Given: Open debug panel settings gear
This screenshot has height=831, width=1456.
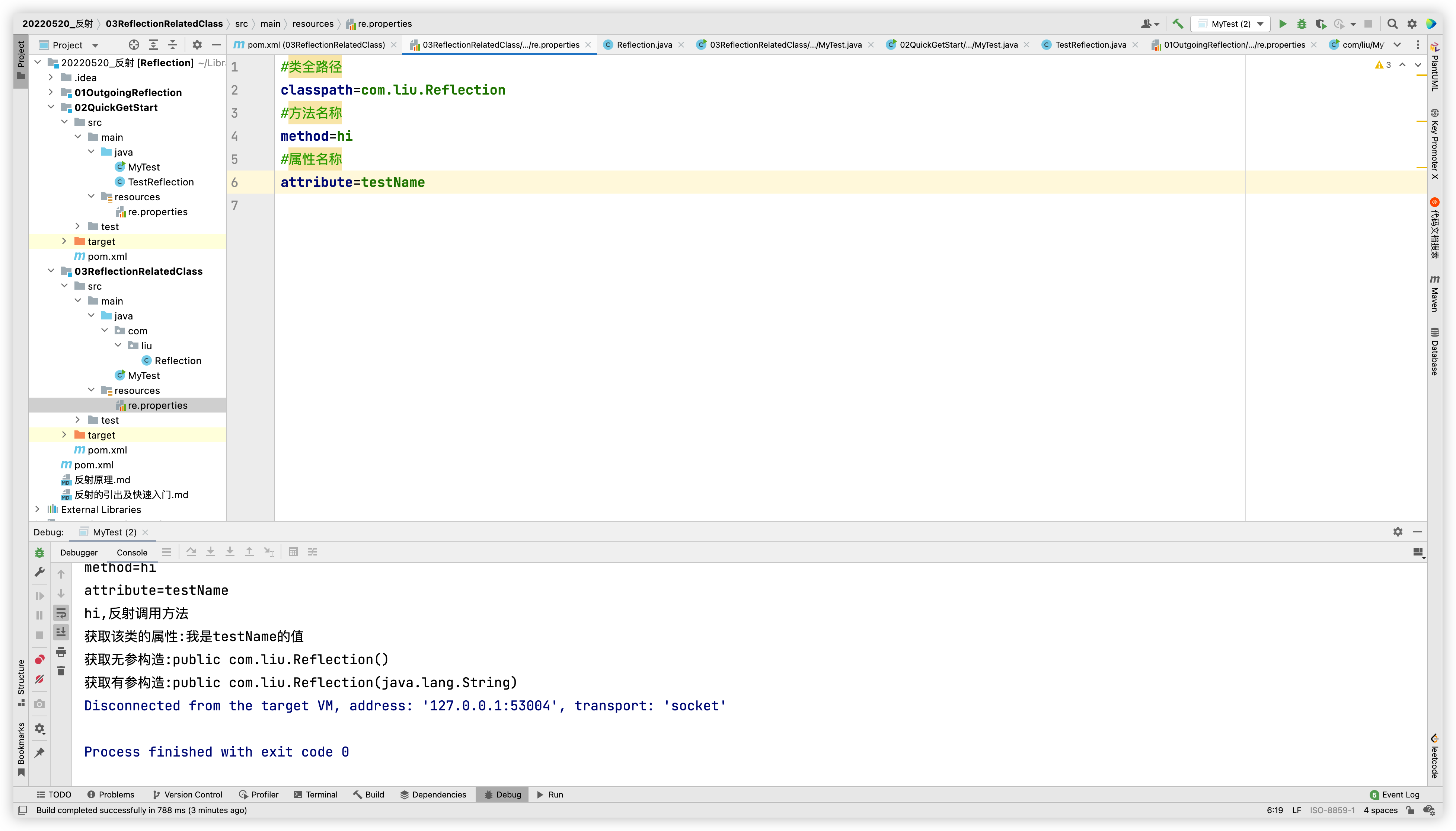Looking at the screenshot, I should [x=1397, y=531].
